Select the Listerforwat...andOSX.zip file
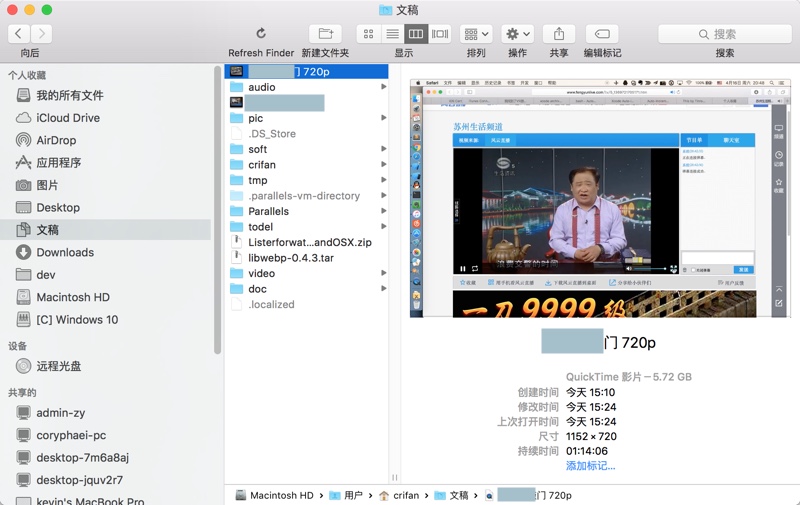800x505 pixels. pyautogui.click(x=310, y=242)
